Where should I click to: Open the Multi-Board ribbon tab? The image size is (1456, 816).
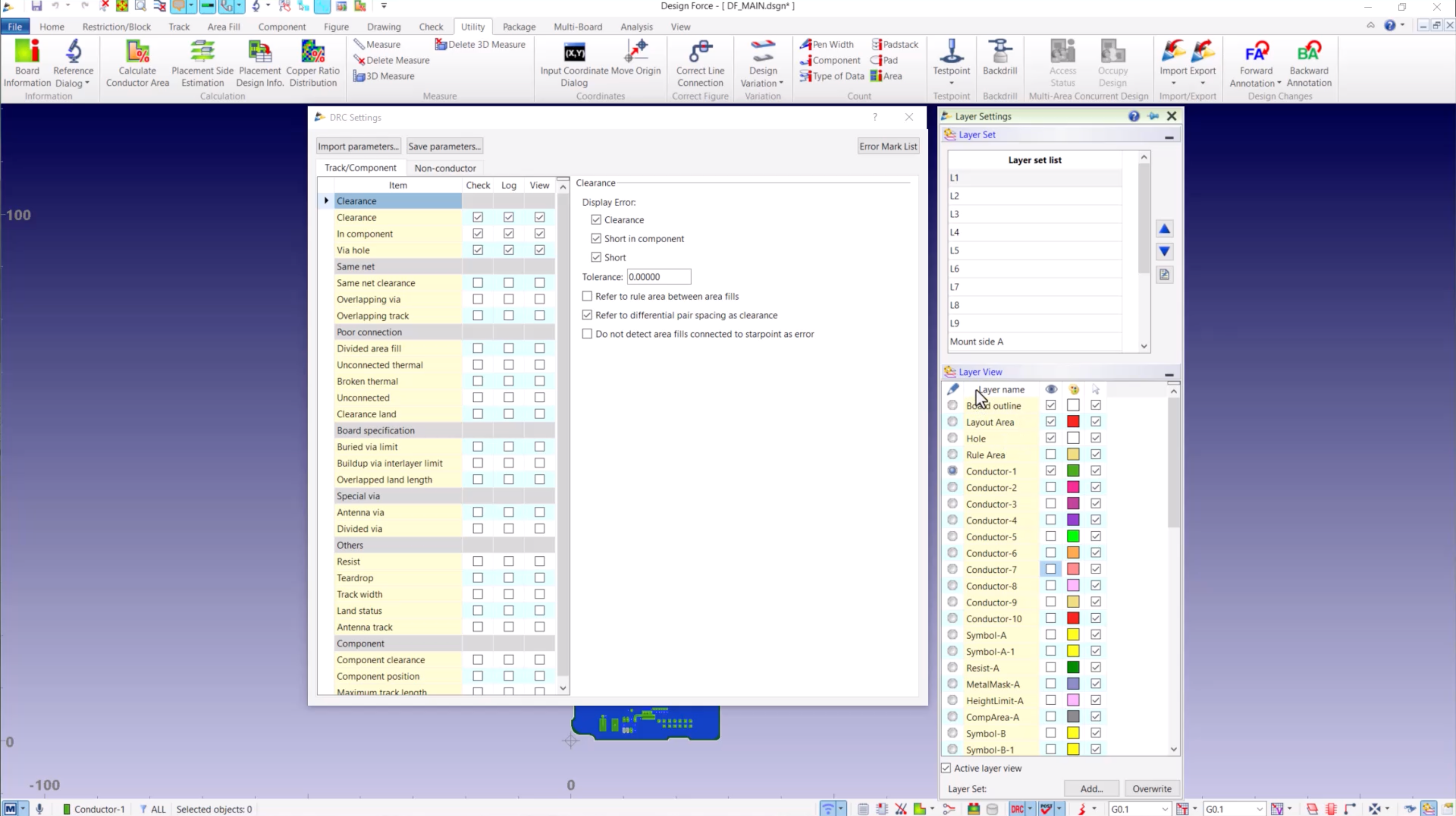[578, 26]
